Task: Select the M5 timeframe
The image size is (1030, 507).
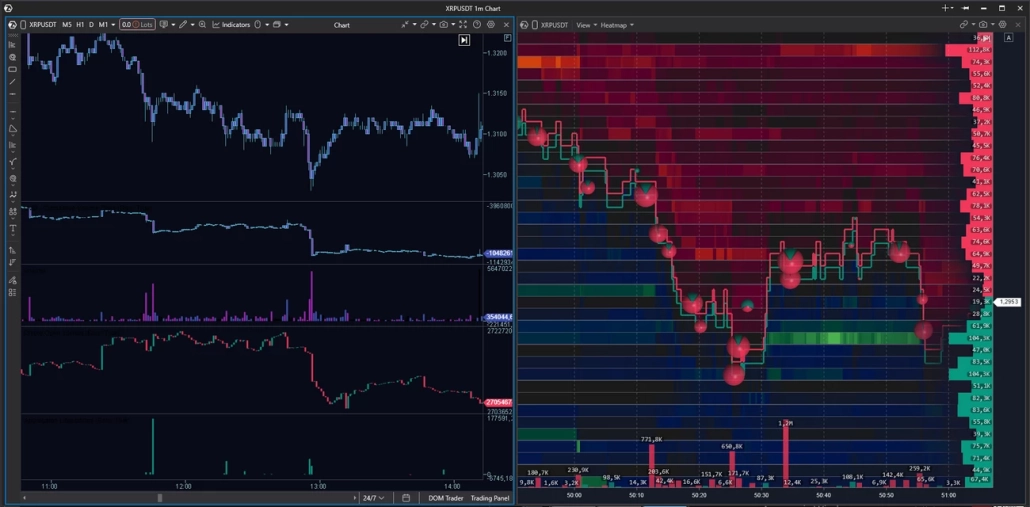Action: [67, 24]
